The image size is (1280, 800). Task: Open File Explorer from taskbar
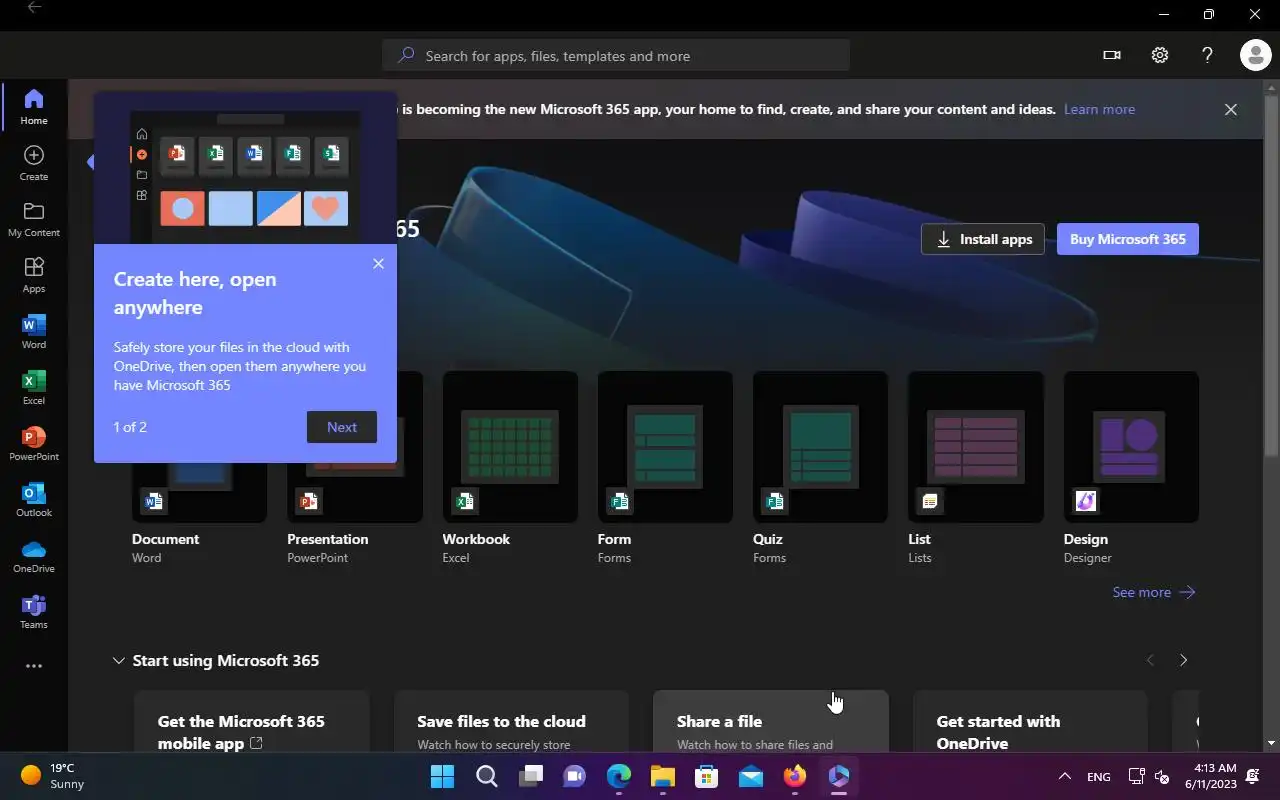click(x=663, y=776)
